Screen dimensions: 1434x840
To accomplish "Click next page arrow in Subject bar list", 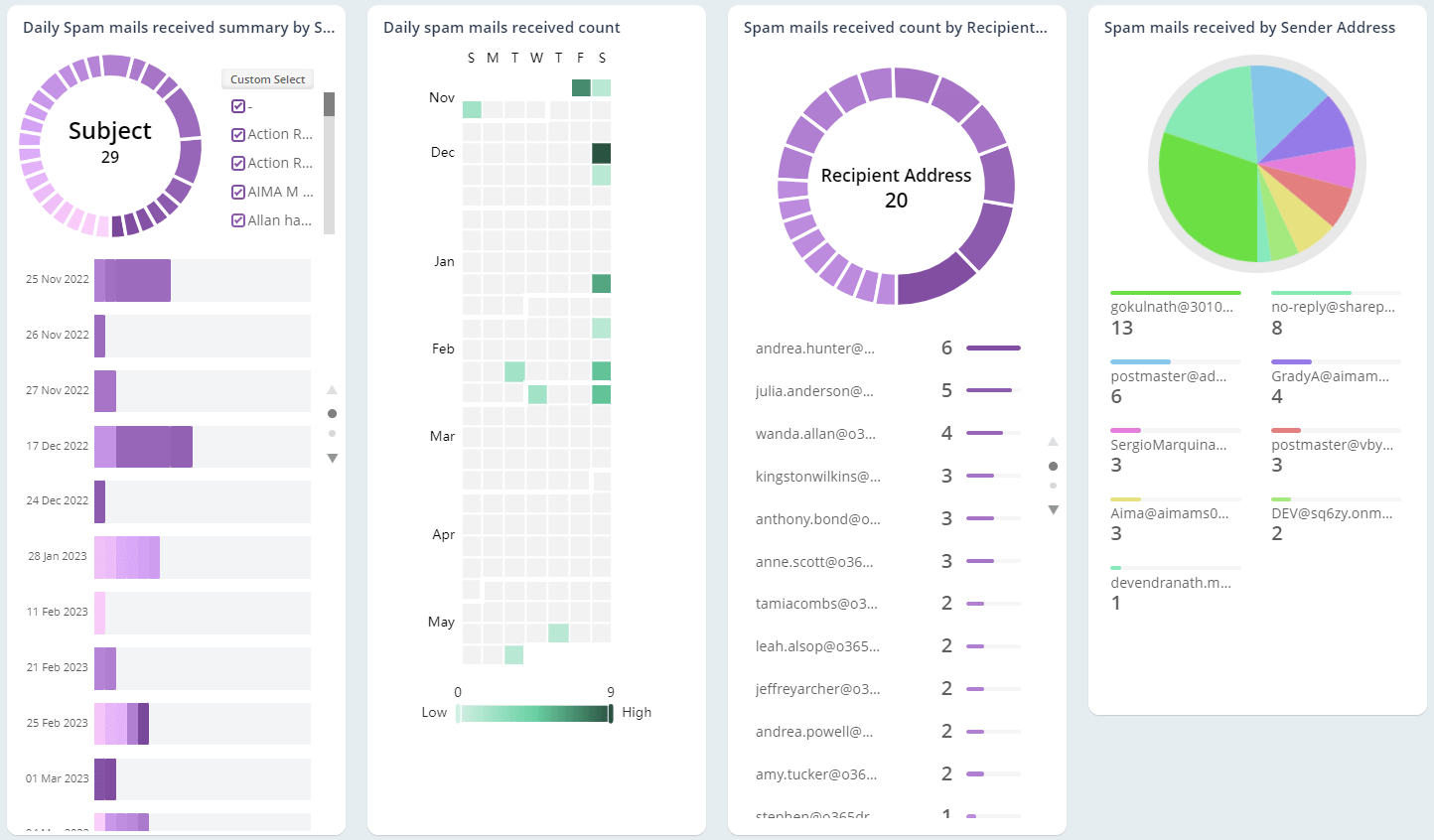I will coord(332,458).
